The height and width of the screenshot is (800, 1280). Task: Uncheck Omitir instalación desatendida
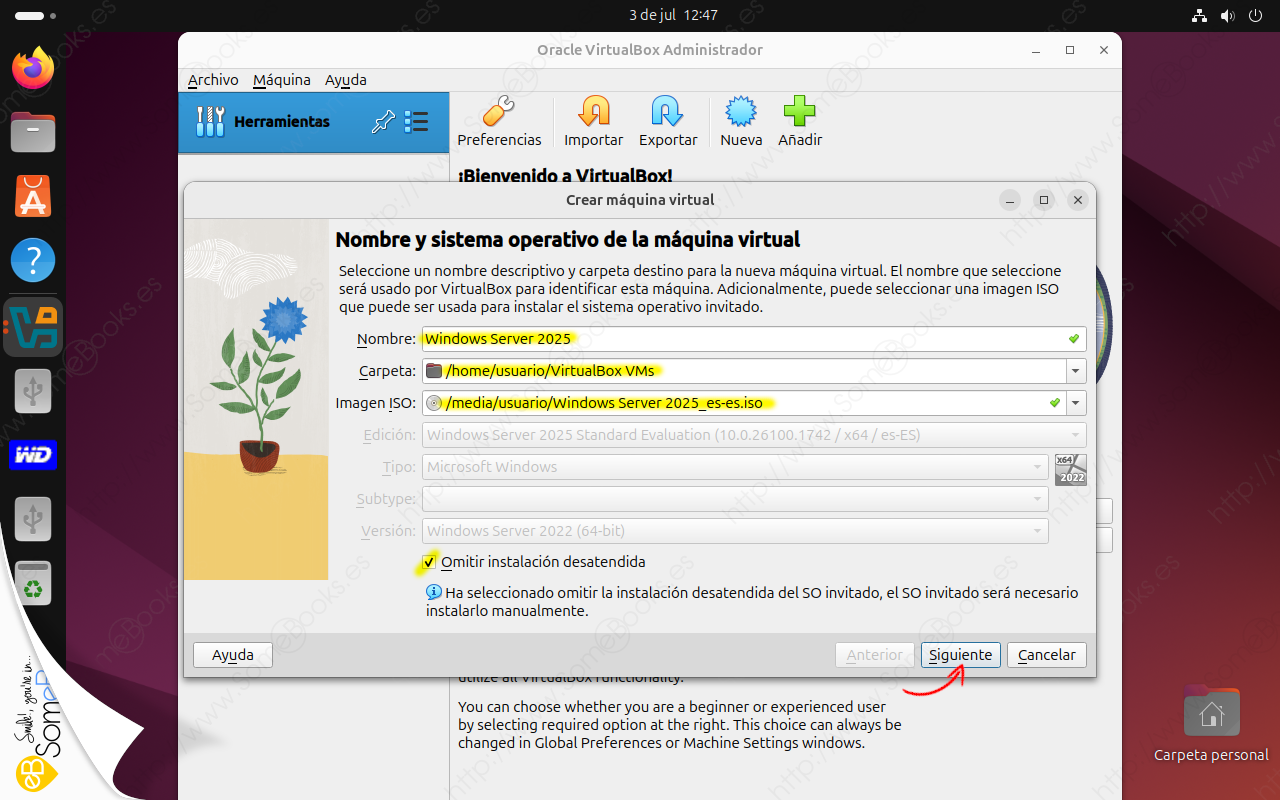click(430, 562)
